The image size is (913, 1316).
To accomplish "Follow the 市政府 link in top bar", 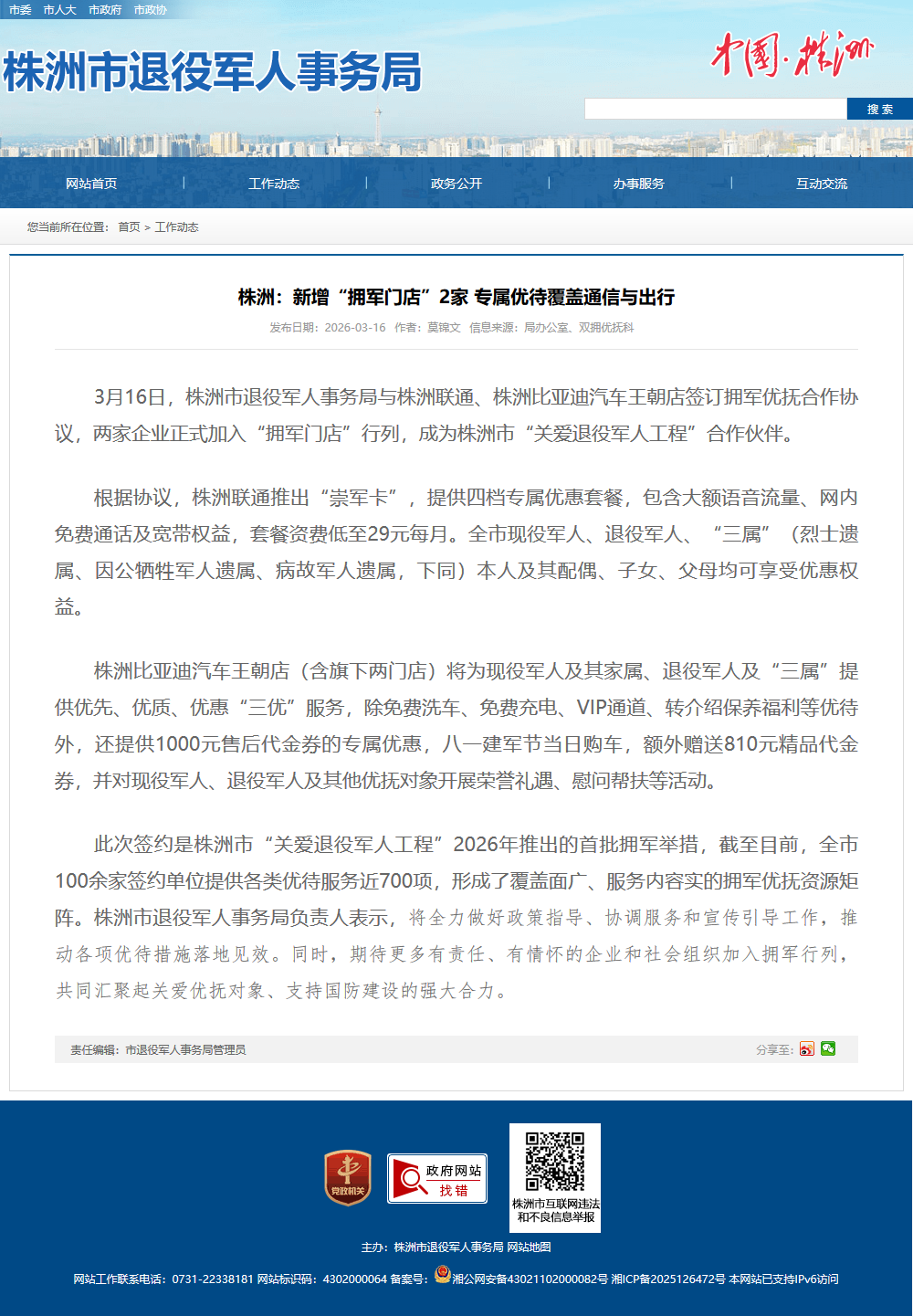I will tap(105, 10).
